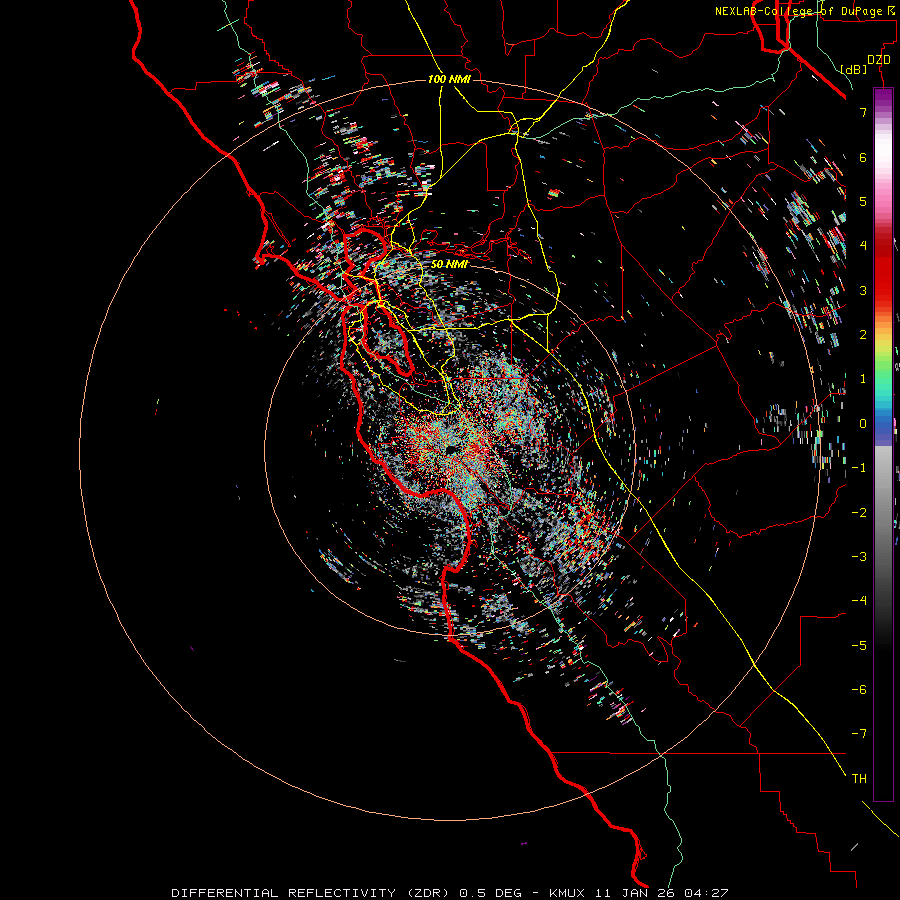Click the DZD label above the color scale

[879, 60]
